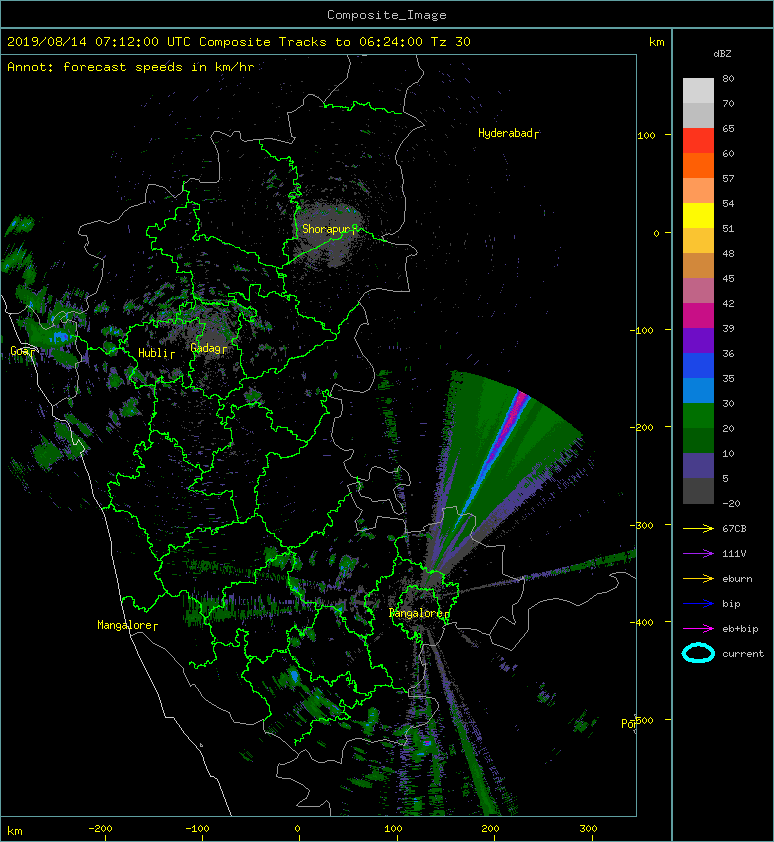Click the magenta eb+bip arrow legend icon
The image size is (774, 842).
coord(698,629)
